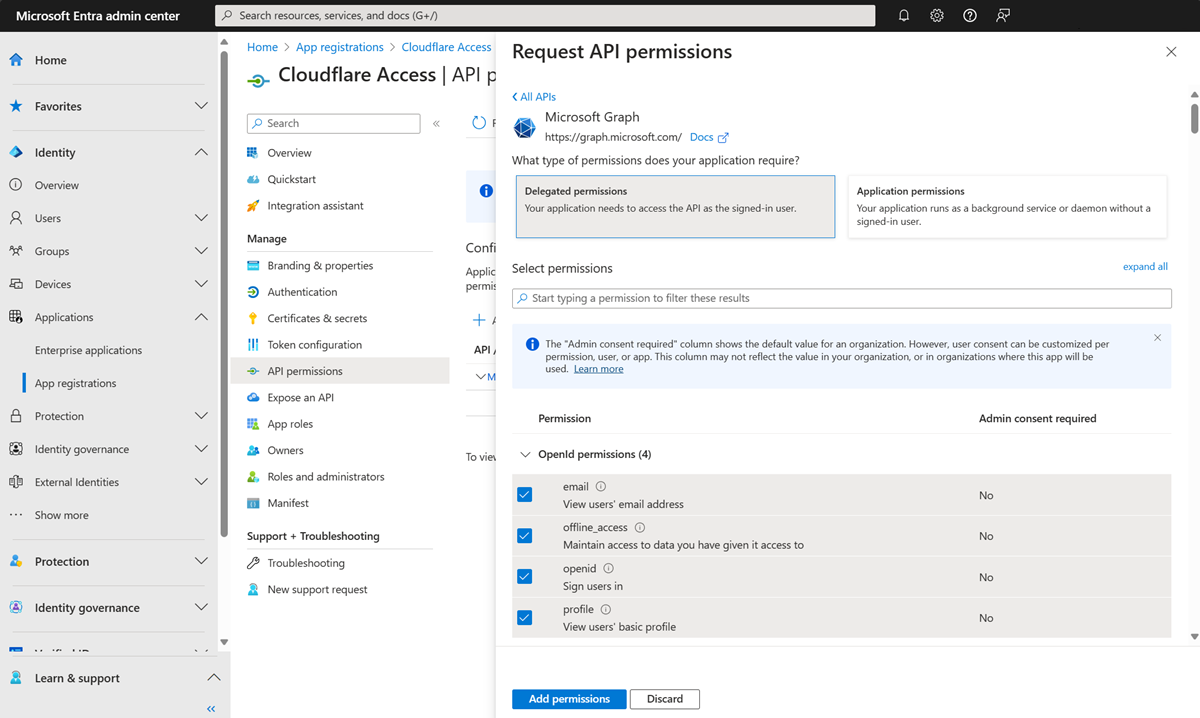Open the settings gear icon

coord(937,16)
